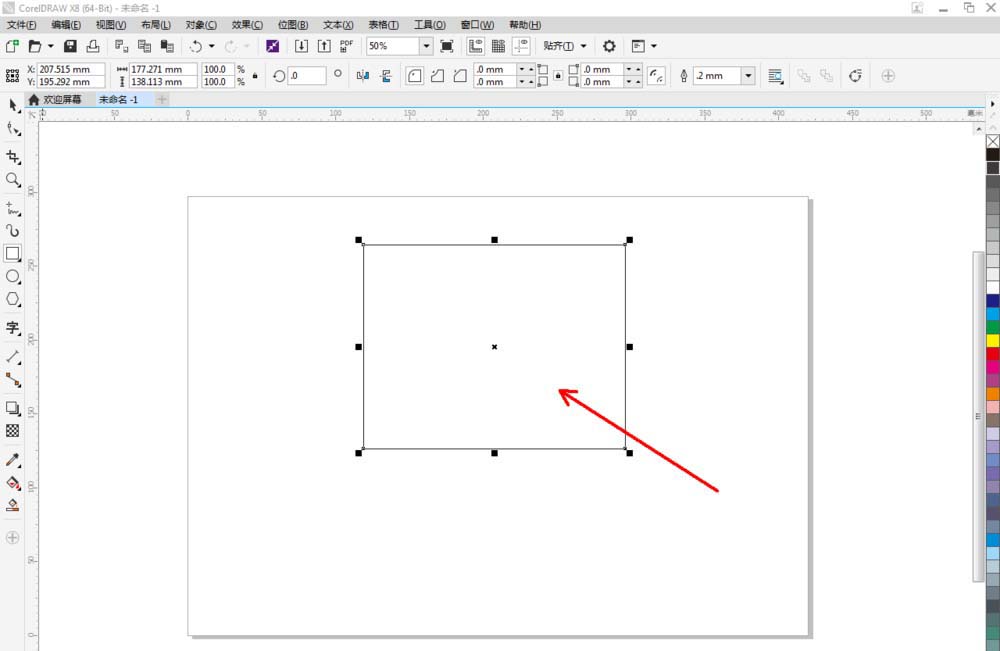Open the 效果 (Effects) menu
The image size is (1000, 651).
[247, 25]
